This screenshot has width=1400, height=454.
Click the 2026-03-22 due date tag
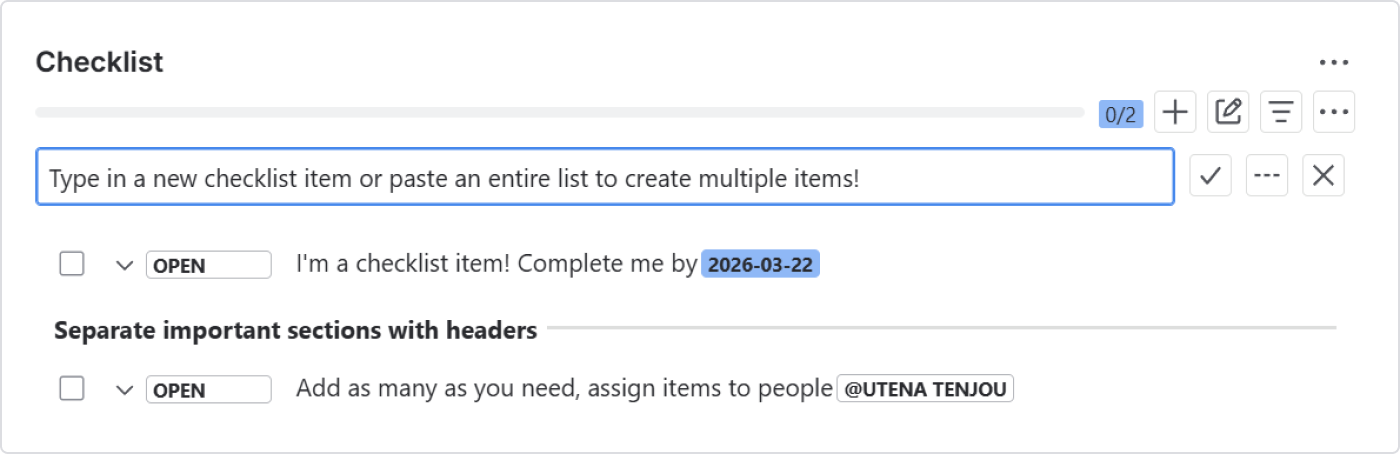761,265
